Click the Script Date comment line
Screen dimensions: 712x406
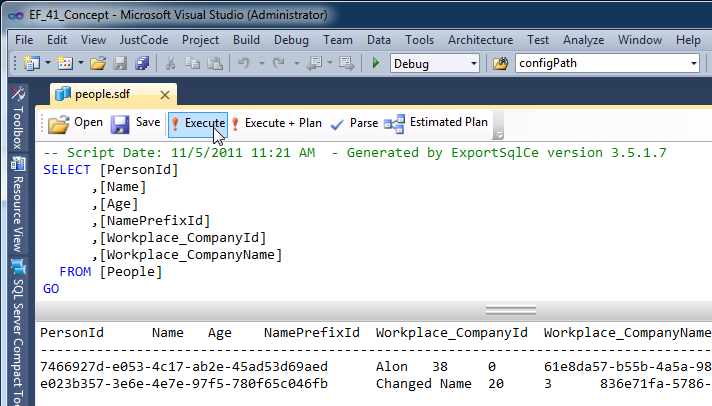(x=355, y=153)
